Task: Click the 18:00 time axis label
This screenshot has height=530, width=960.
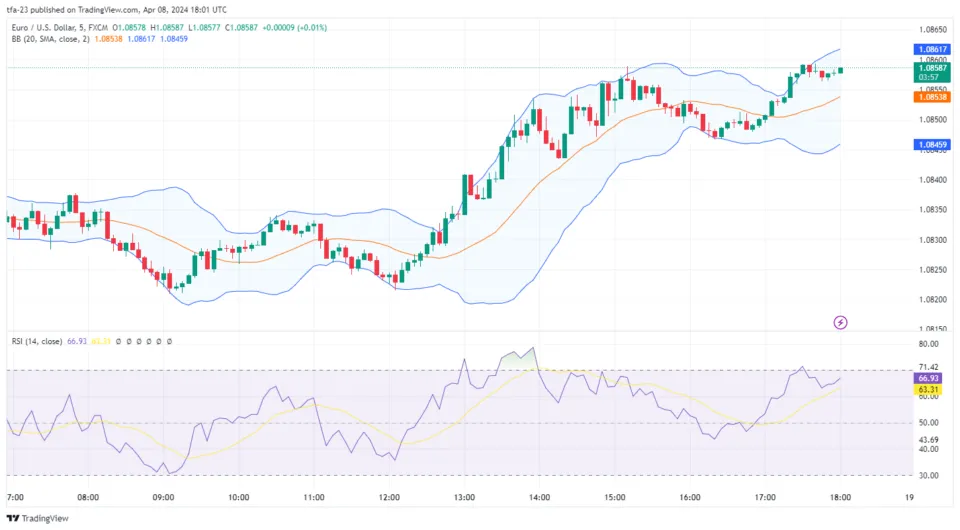Action: [x=840, y=497]
